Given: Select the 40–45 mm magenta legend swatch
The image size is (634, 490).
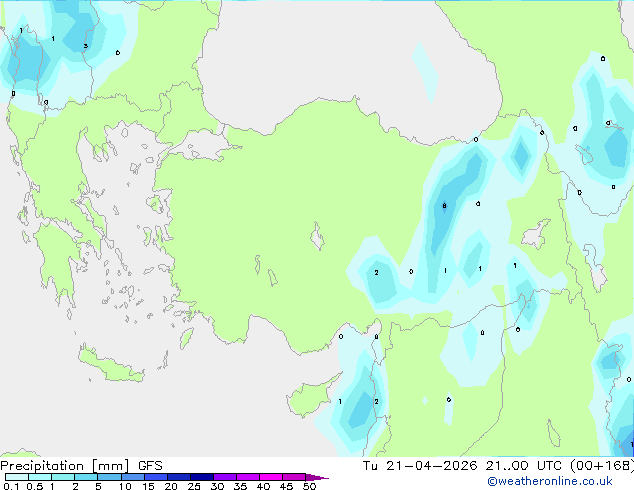Looking at the screenshot, I should pyautogui.click(x=271, y=477).
